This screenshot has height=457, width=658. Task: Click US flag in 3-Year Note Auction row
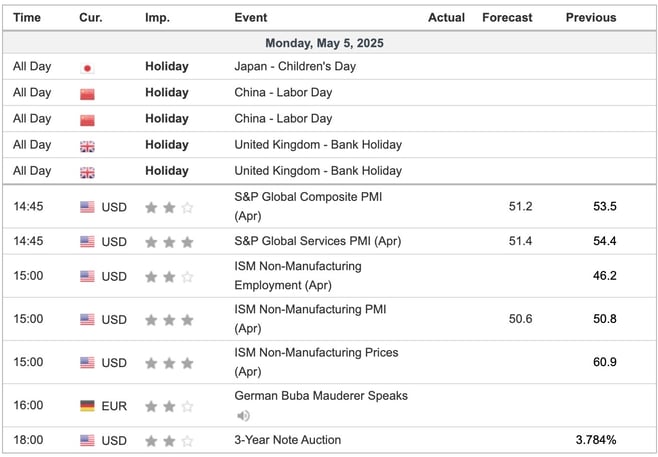(87, 440)
